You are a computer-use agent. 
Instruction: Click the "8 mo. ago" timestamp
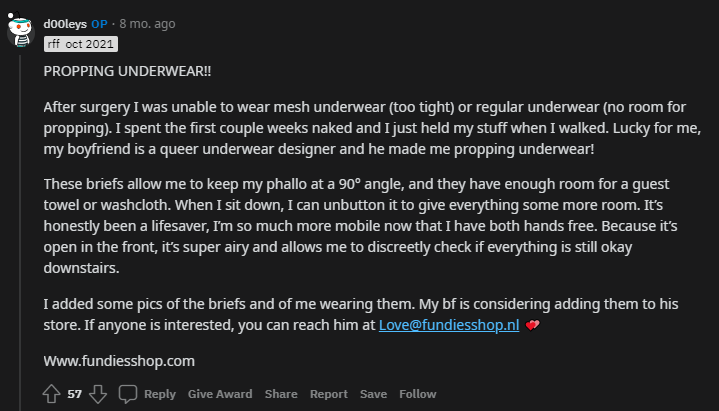coord(149,23)
